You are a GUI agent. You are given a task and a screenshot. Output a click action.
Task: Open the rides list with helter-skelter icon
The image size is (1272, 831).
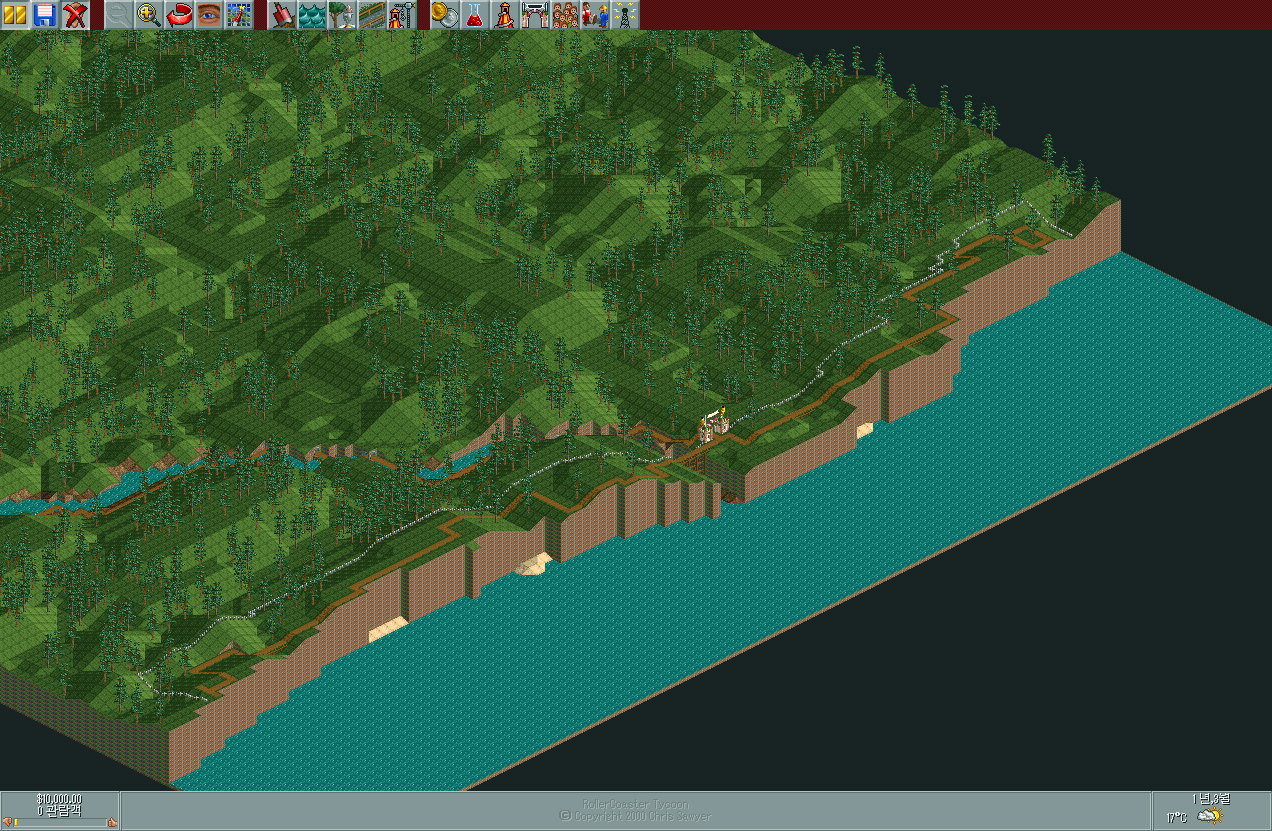(505, 14)
